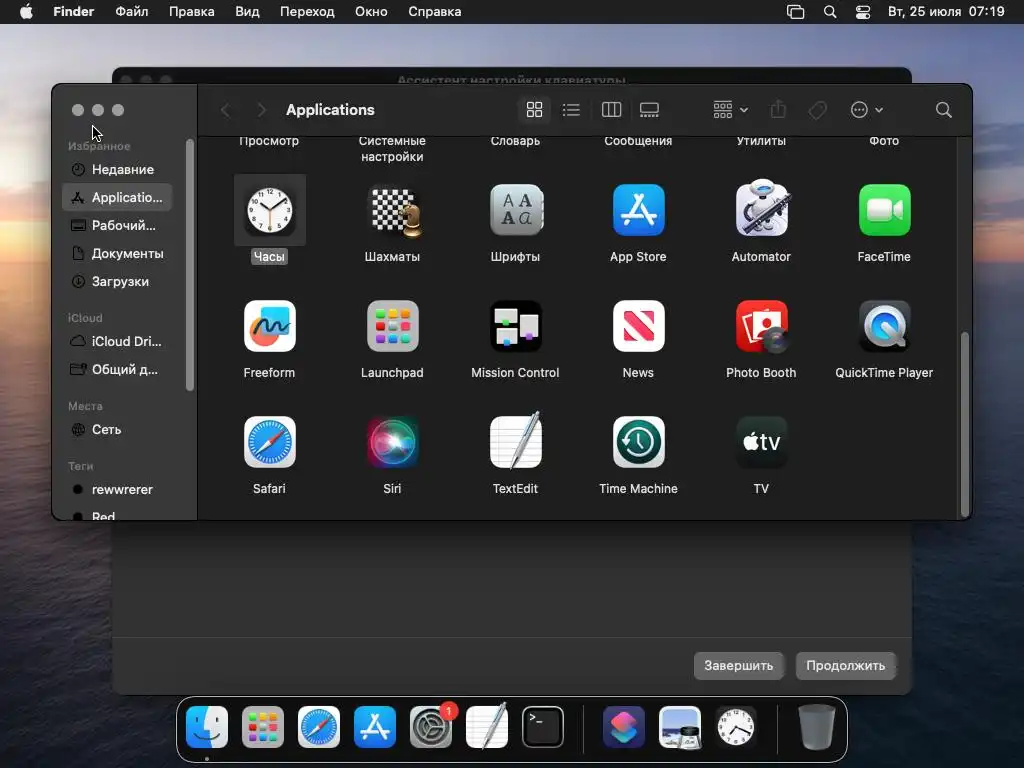Open the Apple TV app

point(761,442)
